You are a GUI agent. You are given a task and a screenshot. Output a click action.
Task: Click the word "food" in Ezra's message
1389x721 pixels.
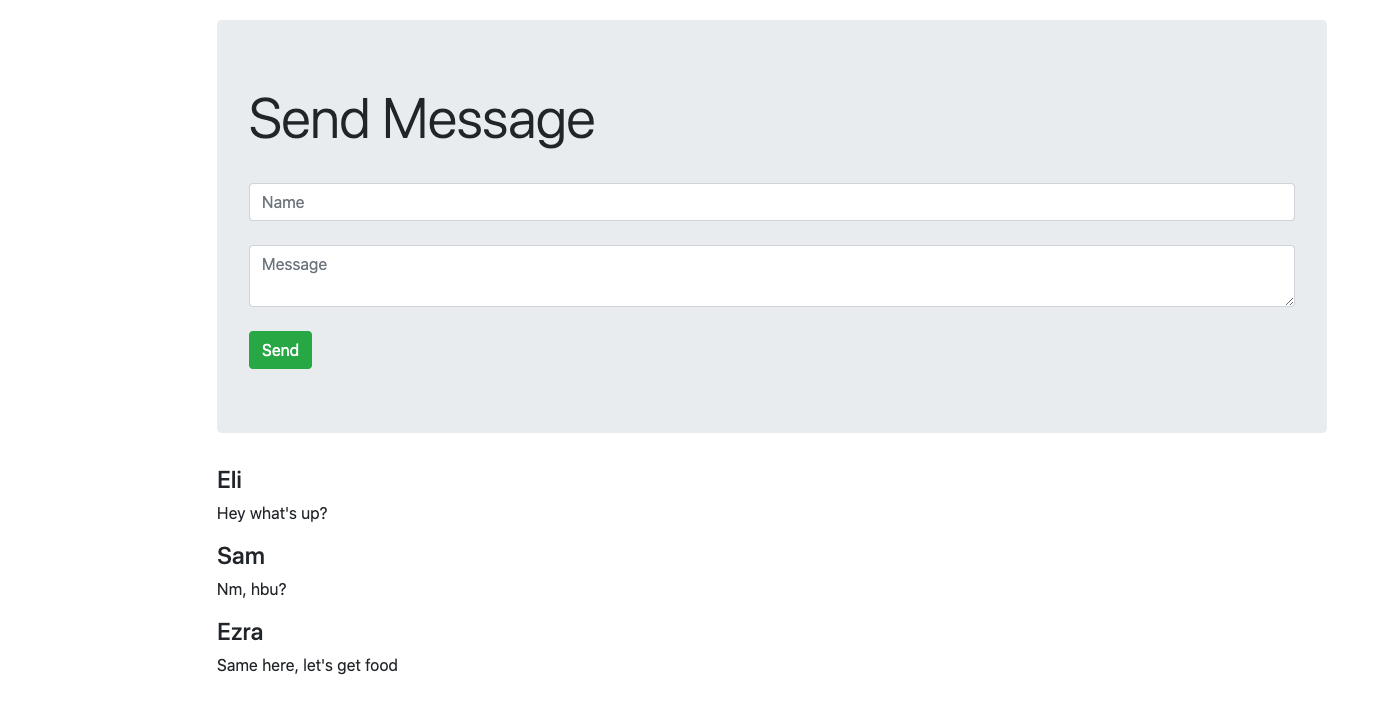[380, 666]
